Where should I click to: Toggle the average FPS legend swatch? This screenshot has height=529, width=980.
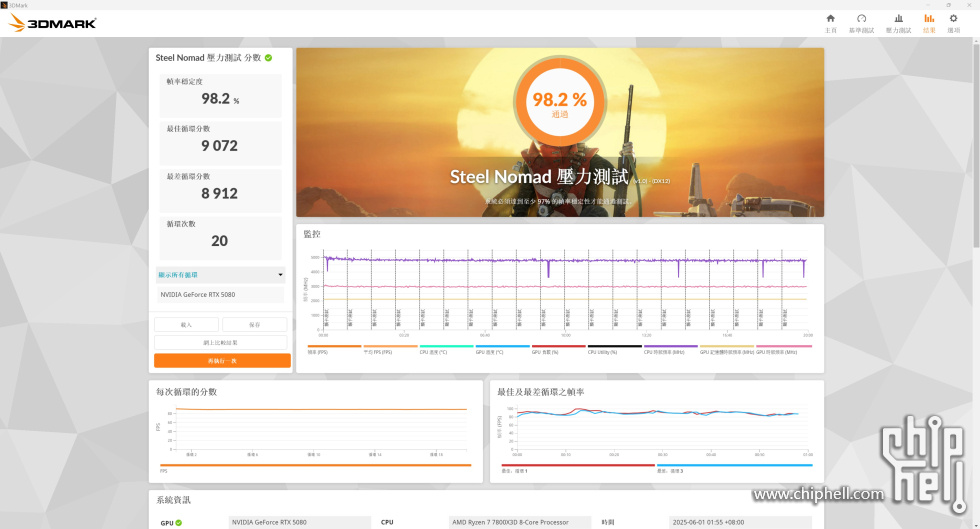(x=391, y=346)
